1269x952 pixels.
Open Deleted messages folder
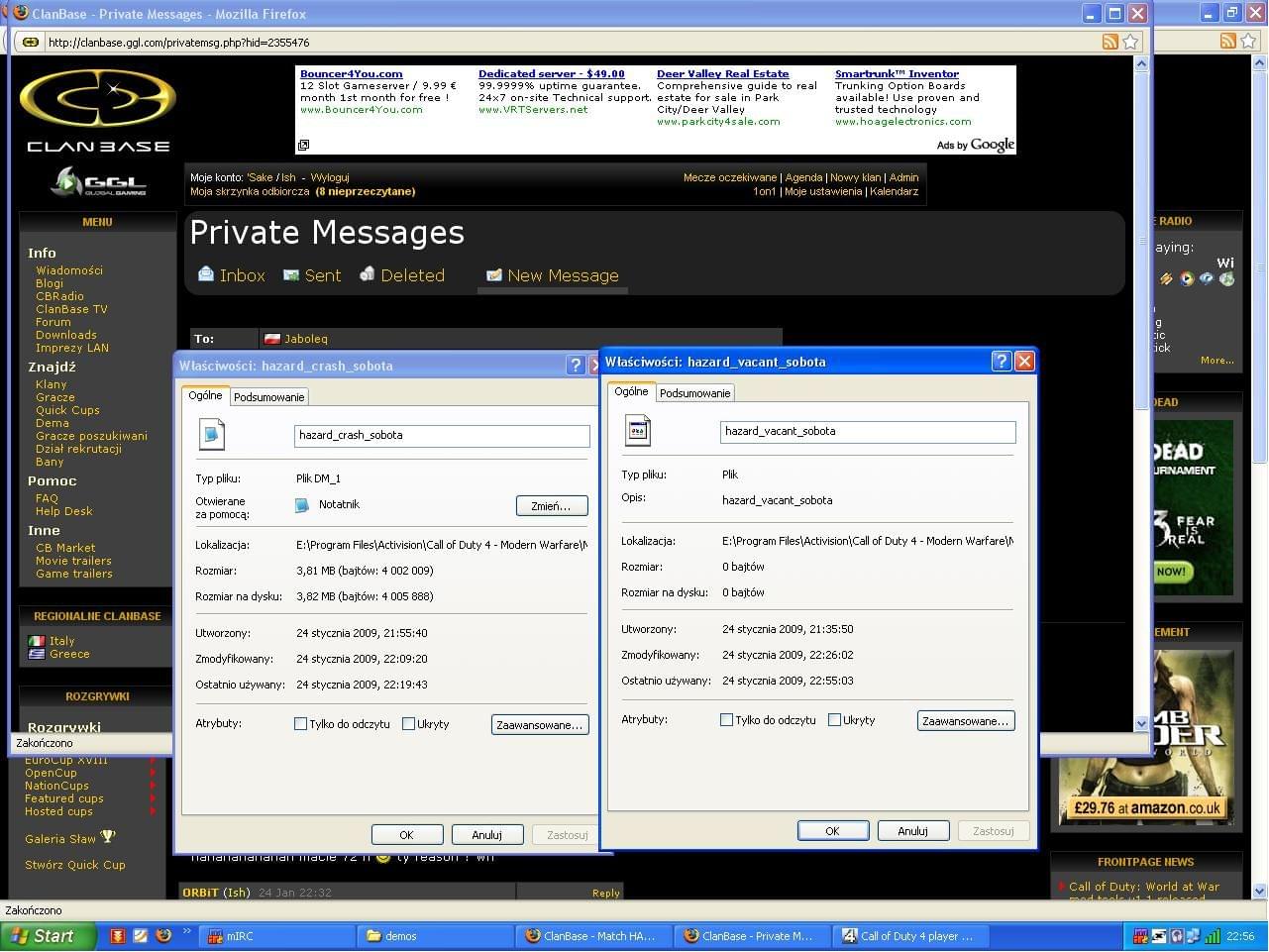(x=402, y=275)
